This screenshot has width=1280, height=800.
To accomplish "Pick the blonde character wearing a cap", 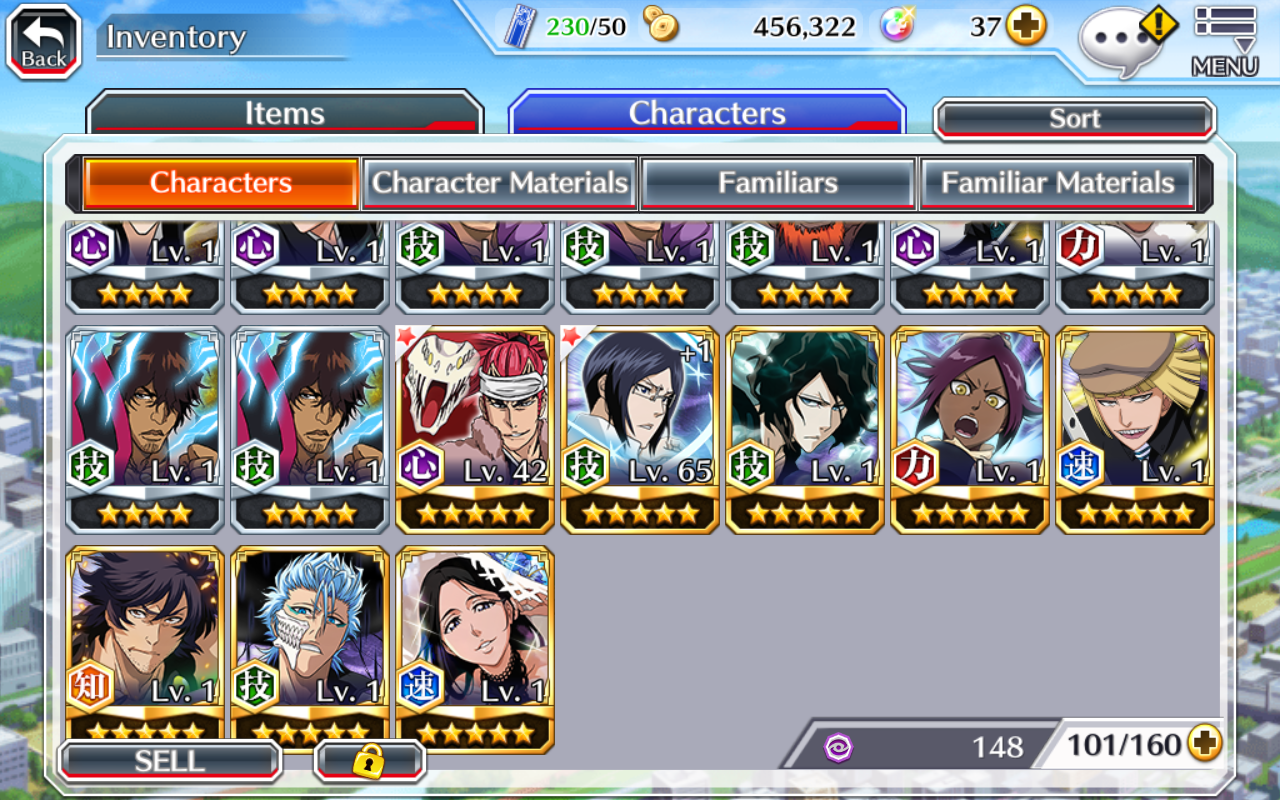I will [x=1135, y=429].
